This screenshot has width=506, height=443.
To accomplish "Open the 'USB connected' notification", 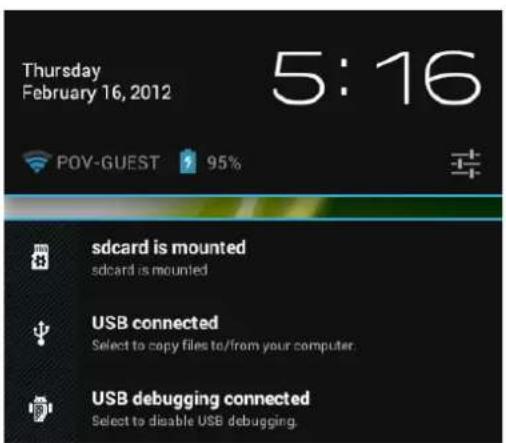I will tap(253, 333).
